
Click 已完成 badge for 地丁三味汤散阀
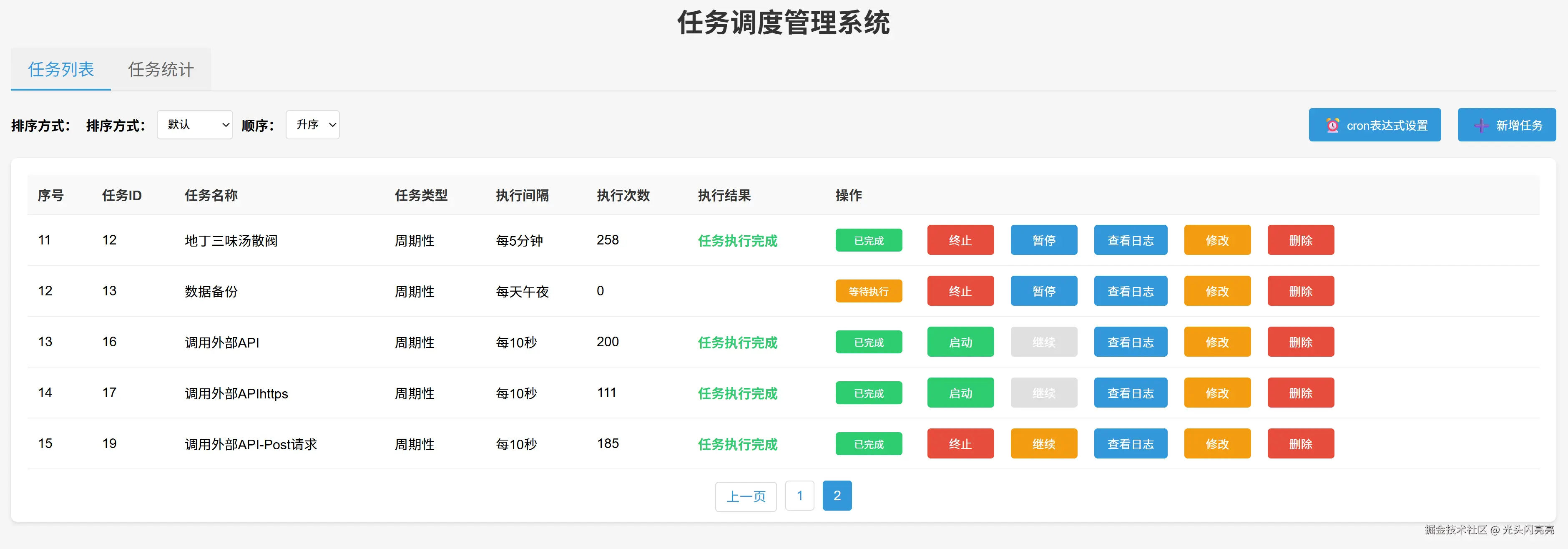point(869,240)
